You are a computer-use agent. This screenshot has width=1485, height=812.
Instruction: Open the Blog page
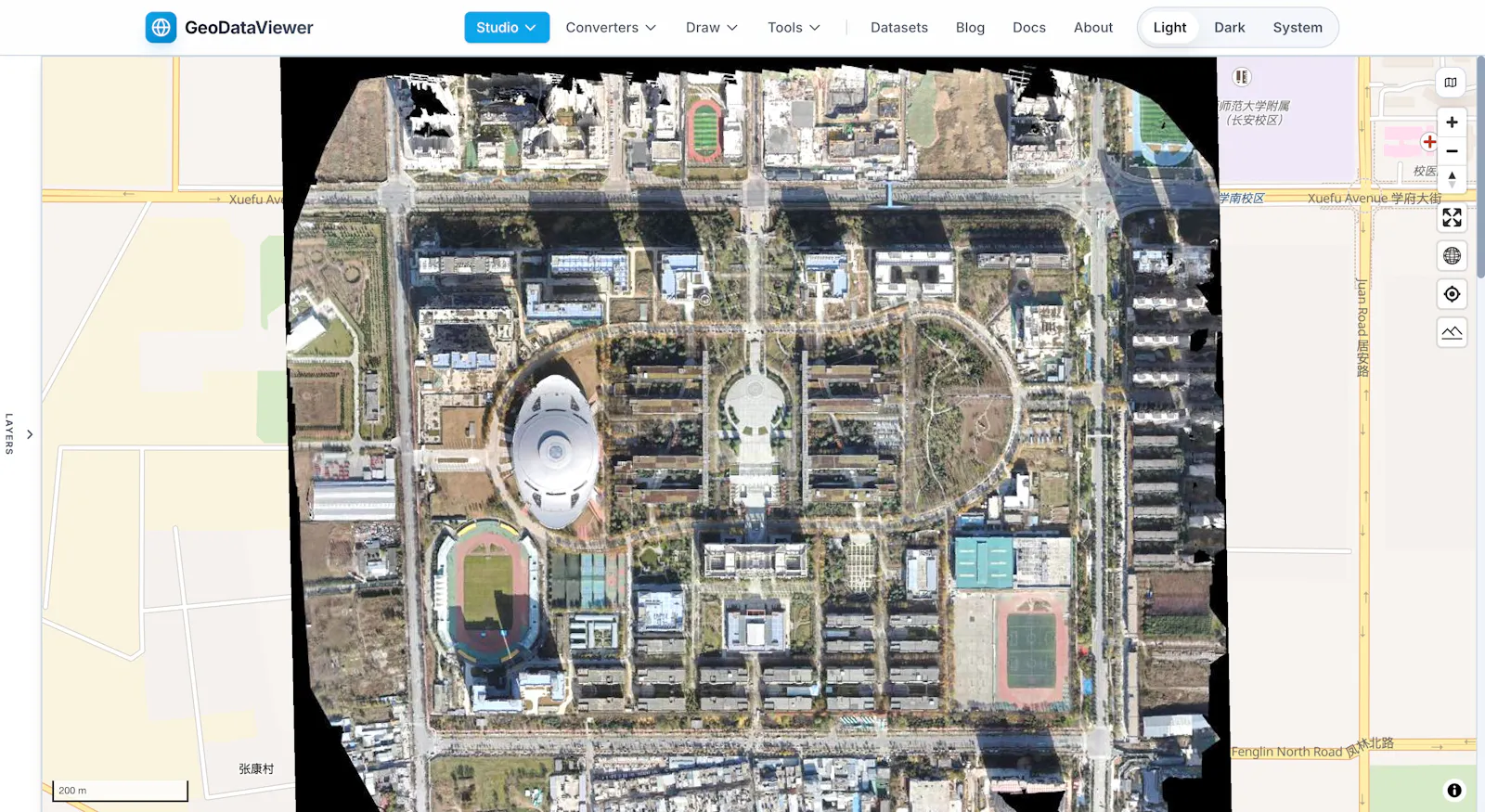(970, 28)
